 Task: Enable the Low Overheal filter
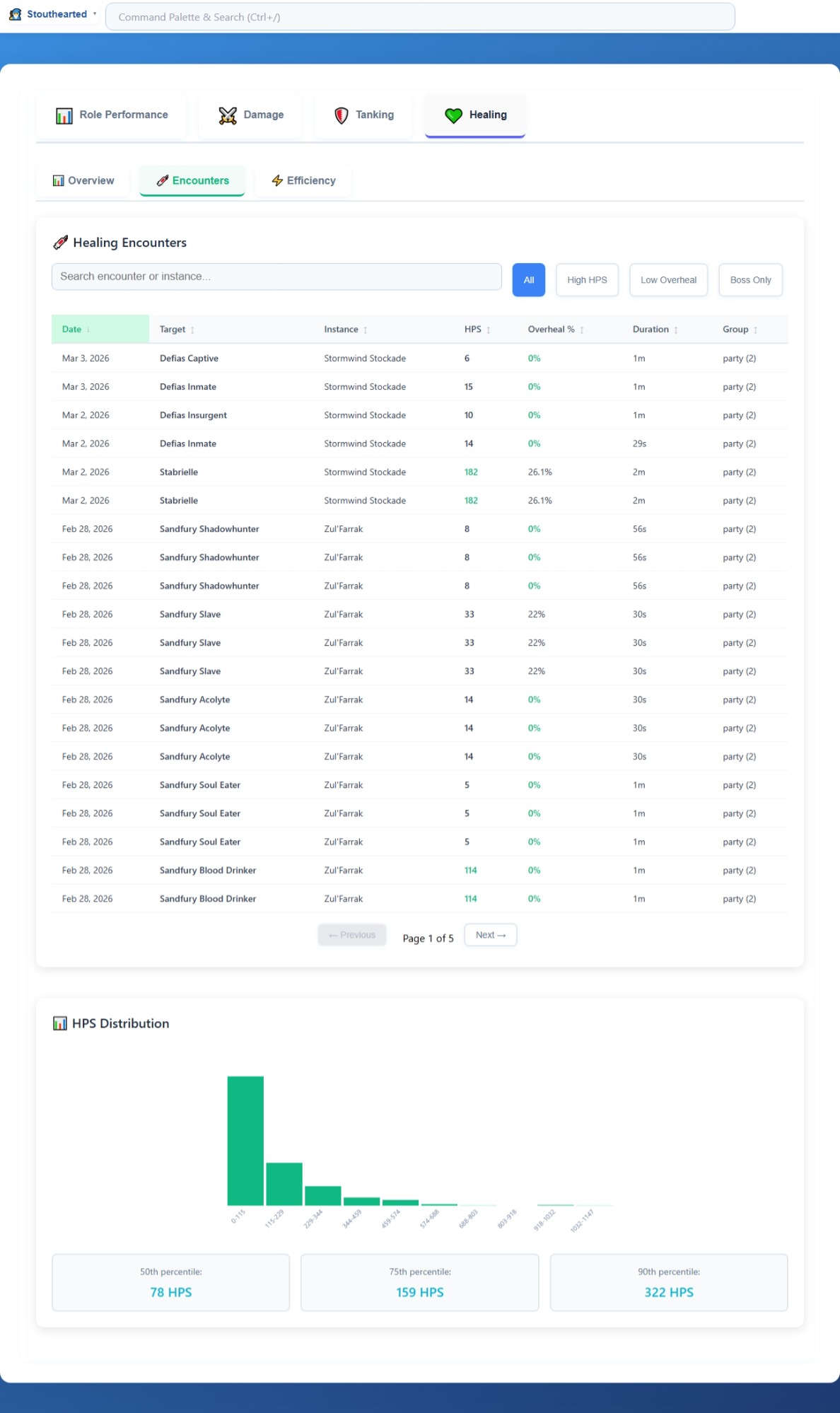click(667, 280)
